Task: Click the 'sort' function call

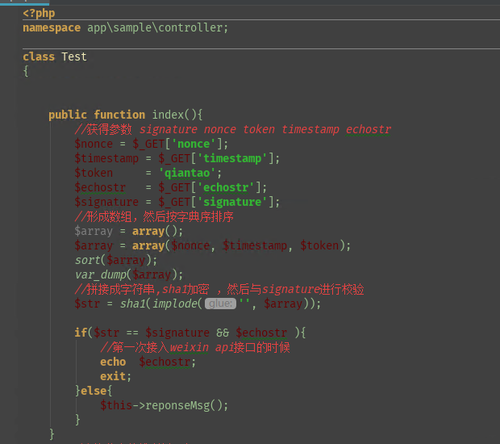Action: point(87,260)
